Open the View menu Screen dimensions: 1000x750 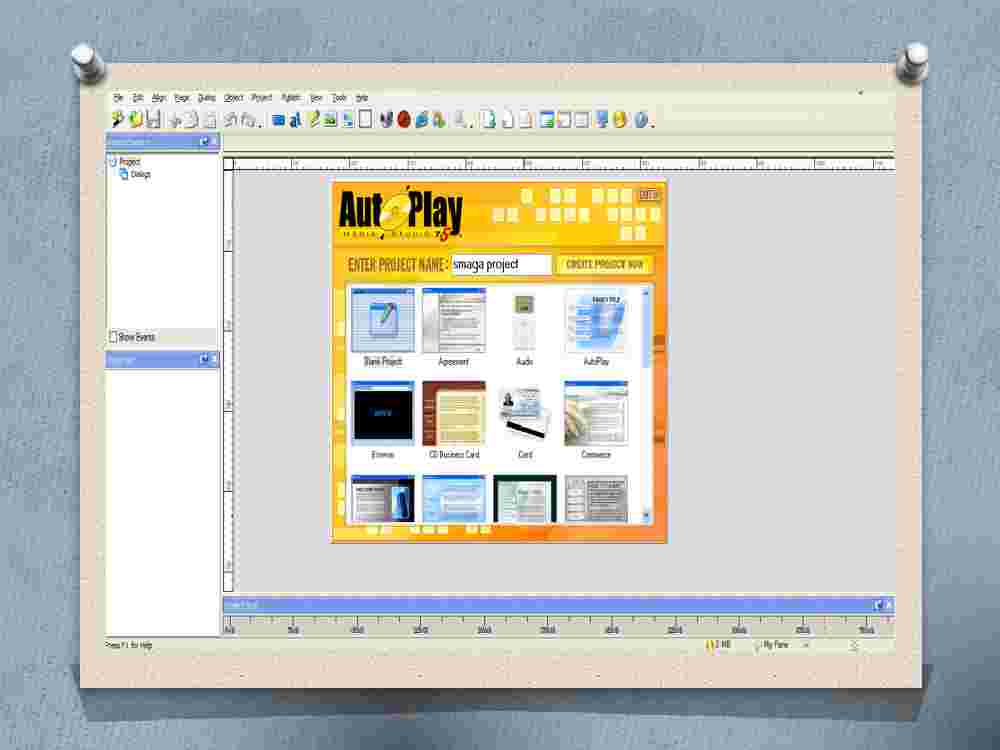point(316,98)
